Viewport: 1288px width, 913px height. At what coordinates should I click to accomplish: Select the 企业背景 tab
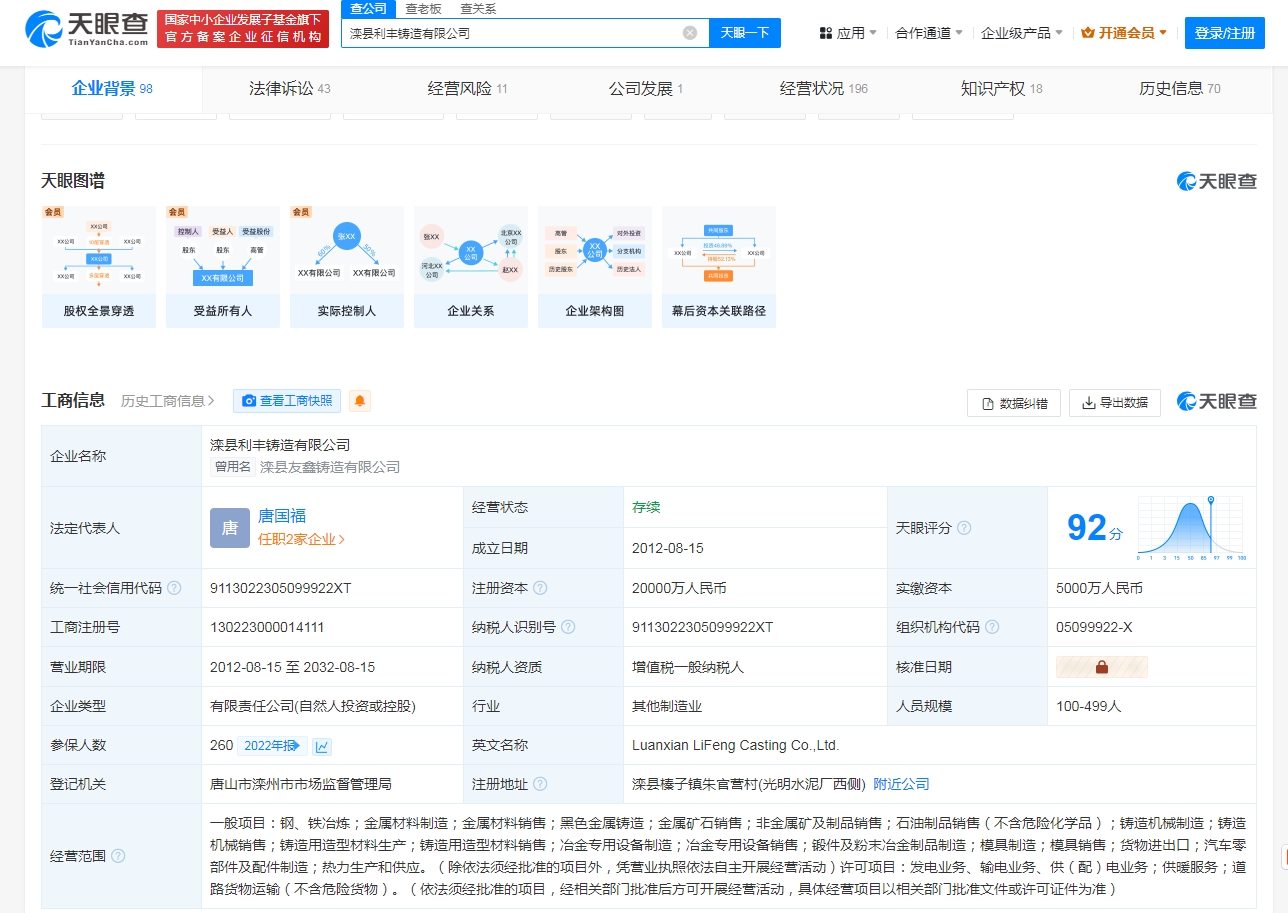[112, 89]
